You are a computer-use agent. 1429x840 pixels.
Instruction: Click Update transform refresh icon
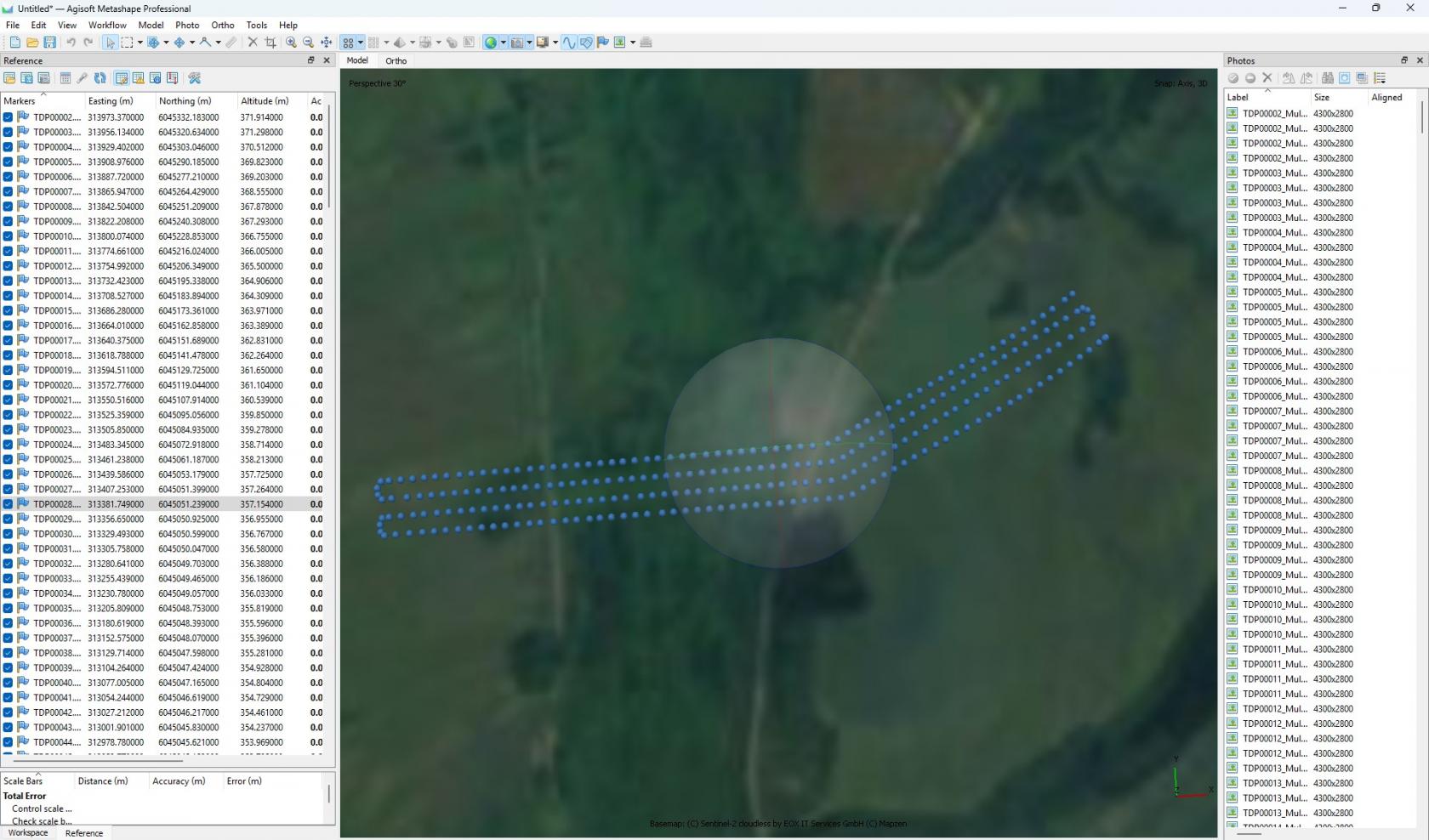(x=100, y=78)
